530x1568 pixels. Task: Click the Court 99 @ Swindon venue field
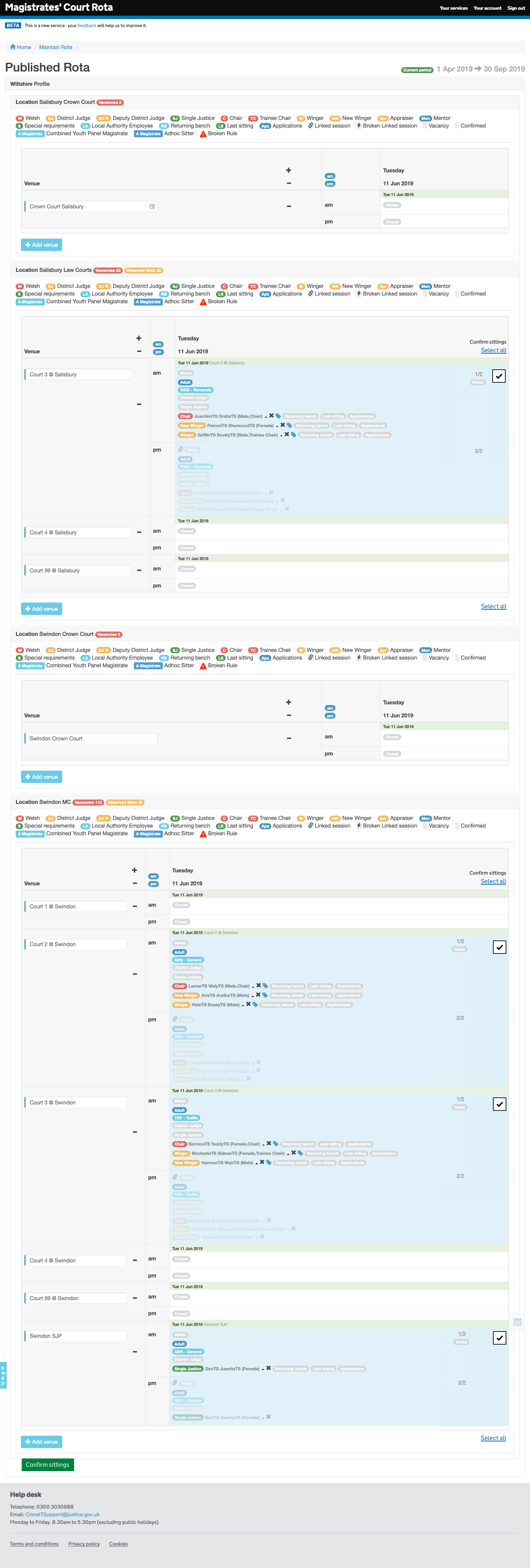(75, 1298)
